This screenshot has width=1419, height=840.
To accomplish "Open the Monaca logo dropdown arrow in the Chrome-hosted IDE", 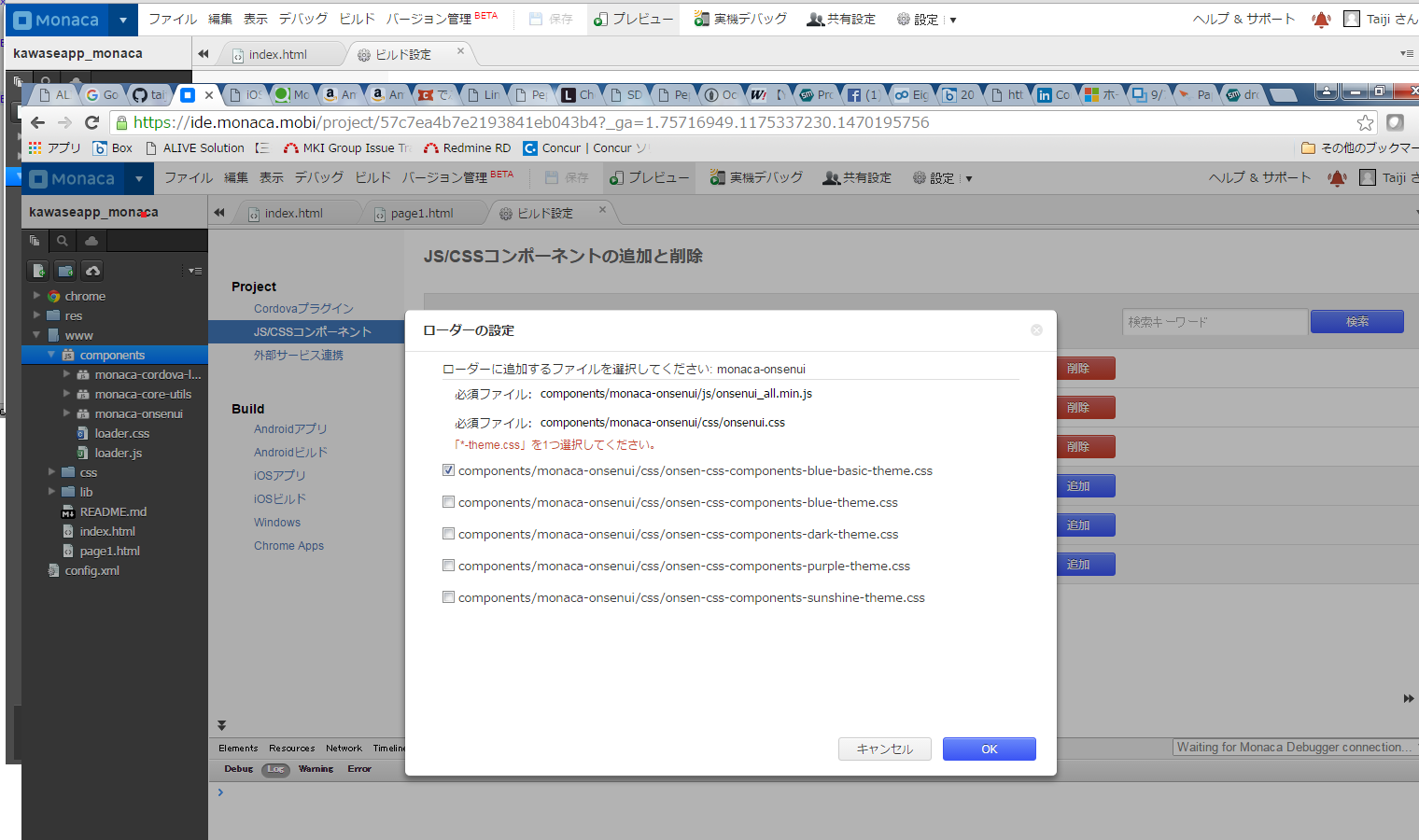I will point(138,178).
